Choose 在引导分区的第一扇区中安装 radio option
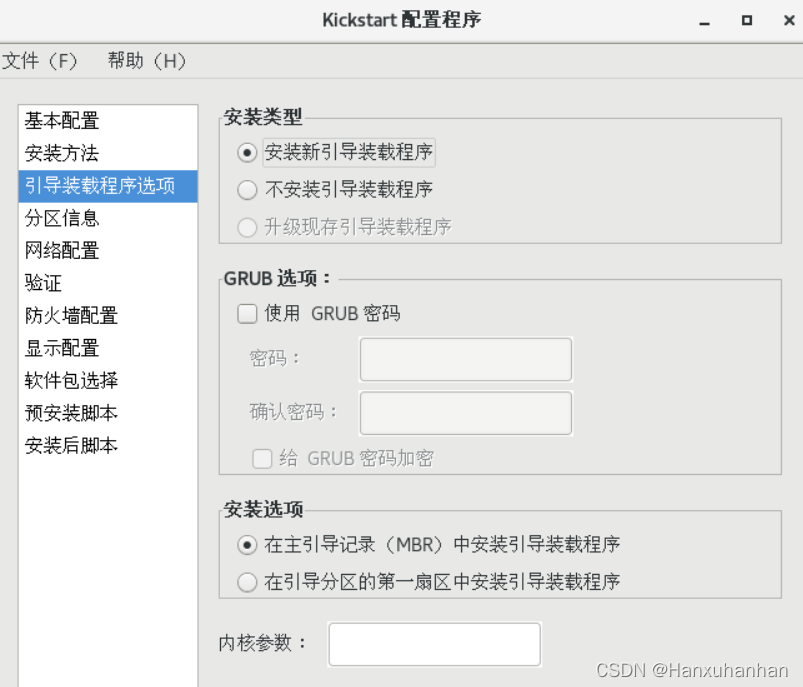 click(247, 581)
